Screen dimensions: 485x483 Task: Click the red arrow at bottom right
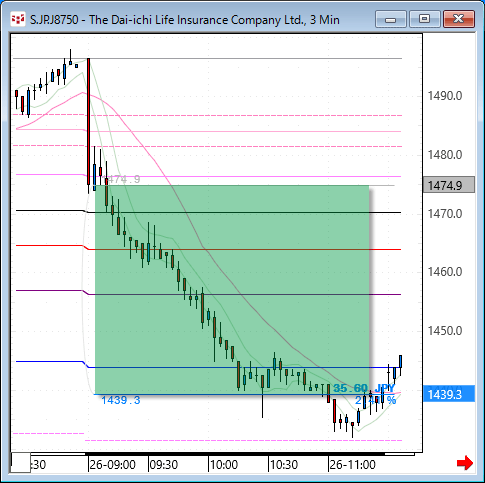(x=465, y=463)
